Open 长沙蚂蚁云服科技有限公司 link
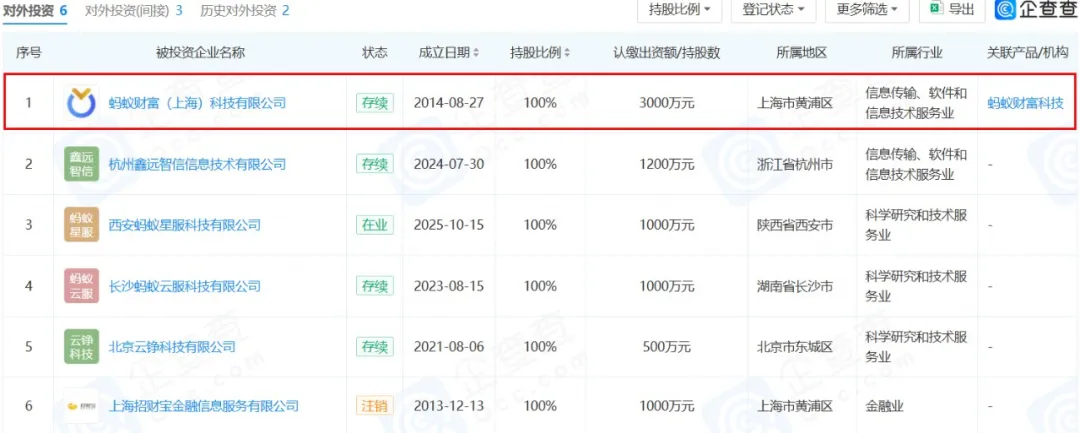 point(185,286)
